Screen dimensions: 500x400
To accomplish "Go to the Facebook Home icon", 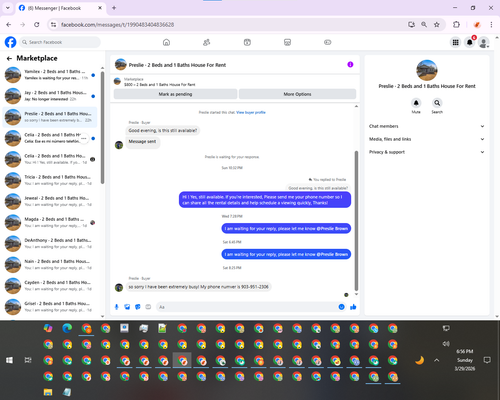I will click(x=166, y=42).
